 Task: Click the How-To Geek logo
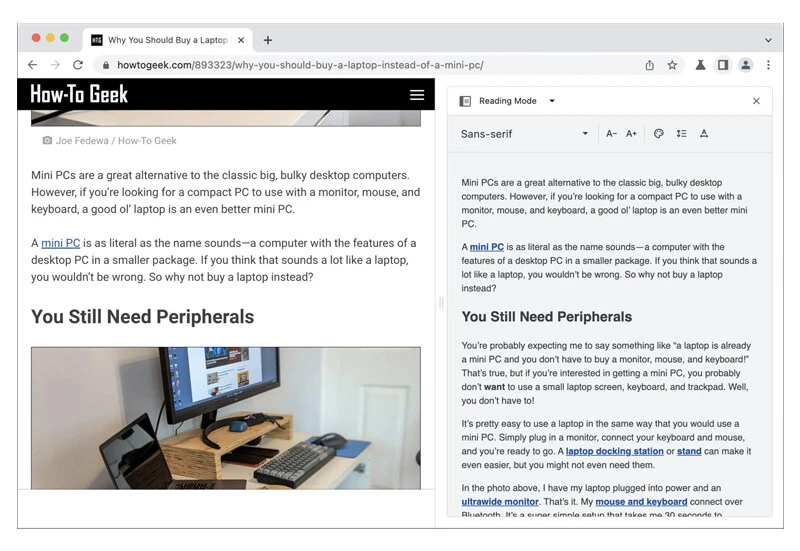click(x=79, y=94)
